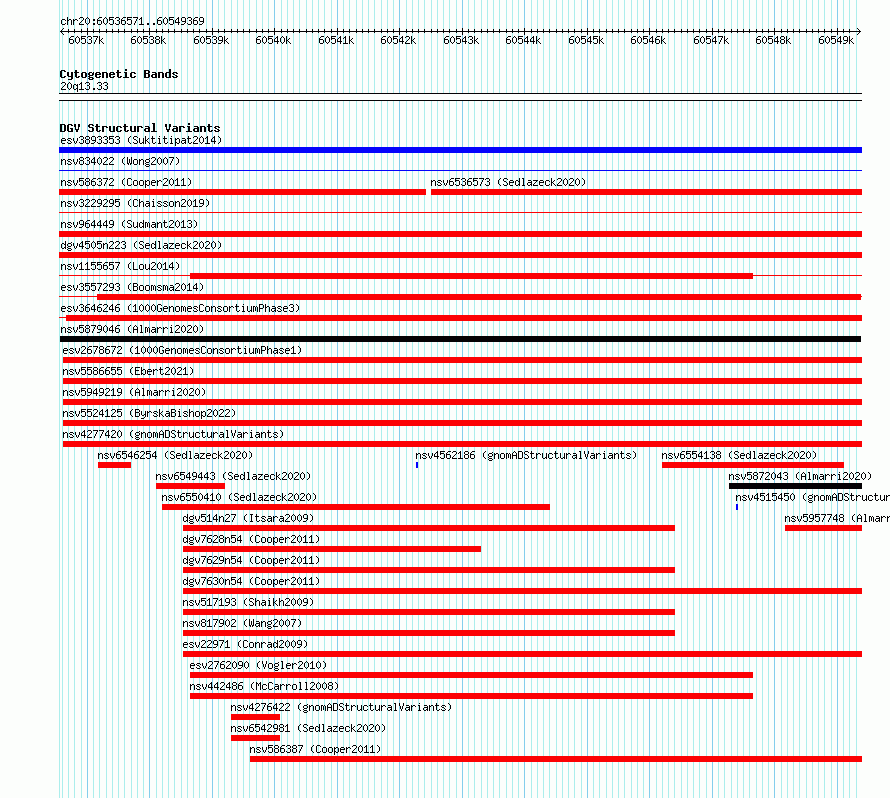890x798 pixels.
Task: Click esv2762090 (Vogler2010) label
Action: point(258,665)
